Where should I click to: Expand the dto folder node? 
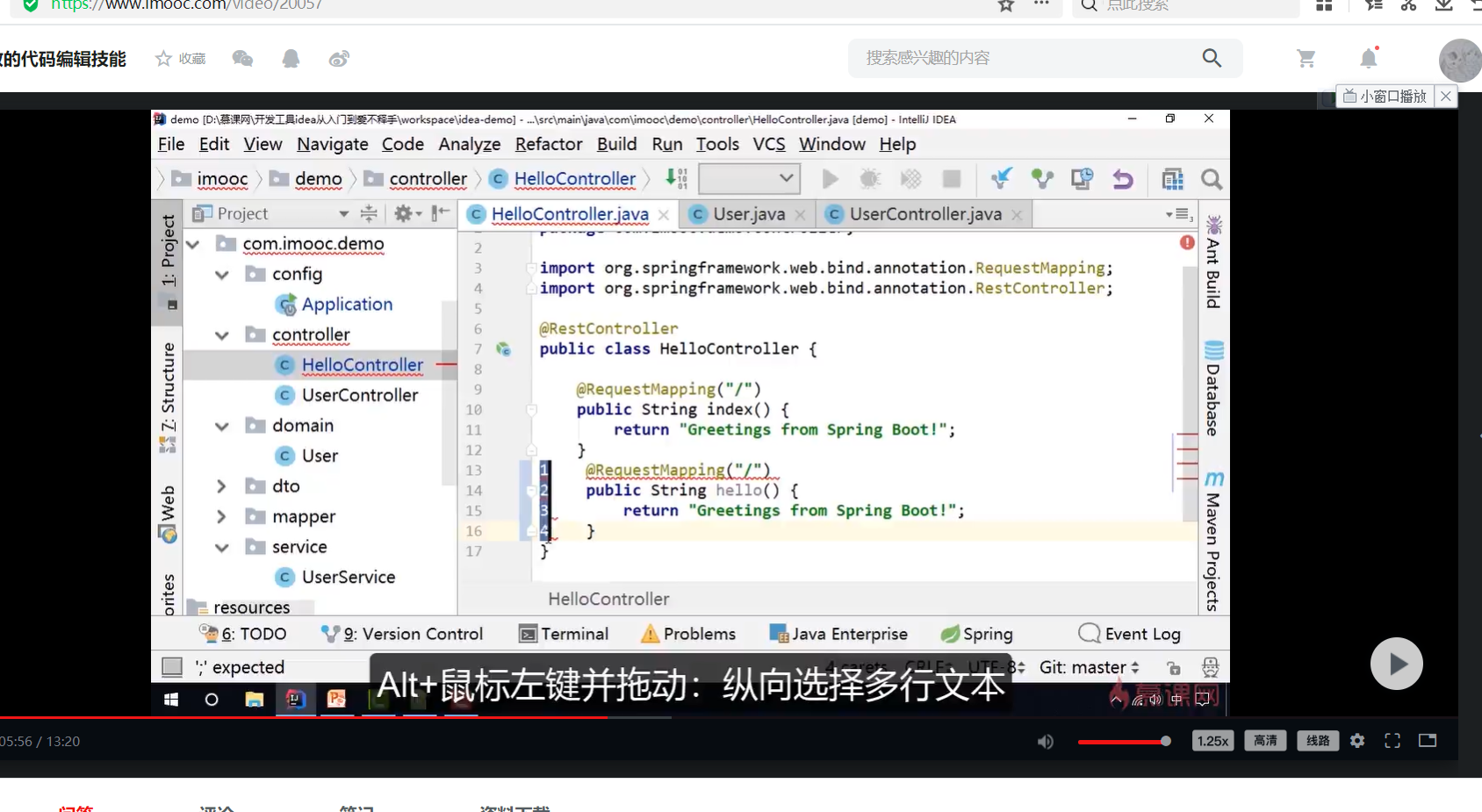(x=221, y=486)
